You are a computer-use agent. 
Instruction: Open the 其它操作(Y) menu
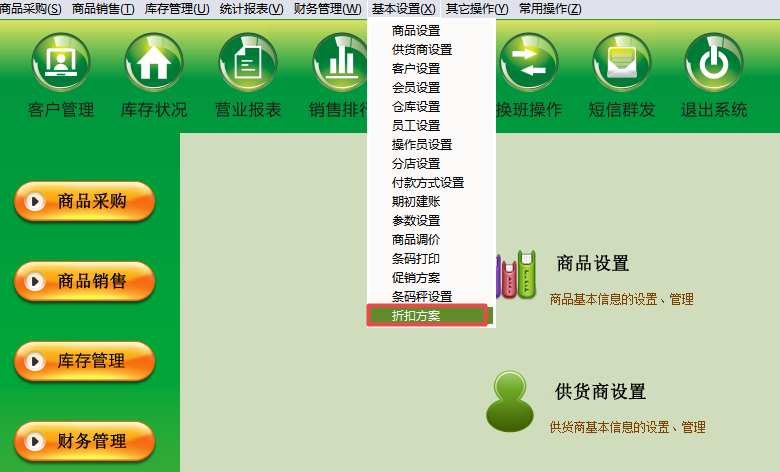(477, 9)
